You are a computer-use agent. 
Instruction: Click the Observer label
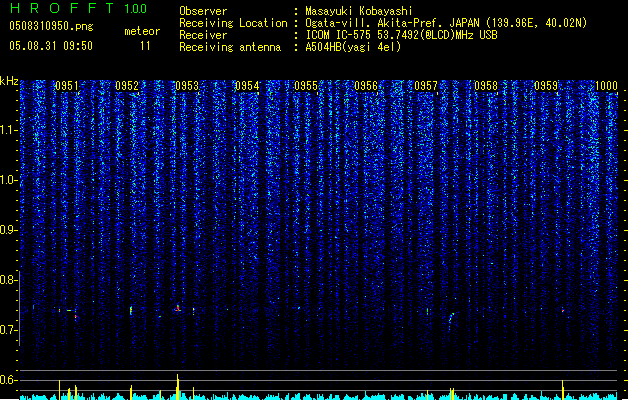(203, 11)
